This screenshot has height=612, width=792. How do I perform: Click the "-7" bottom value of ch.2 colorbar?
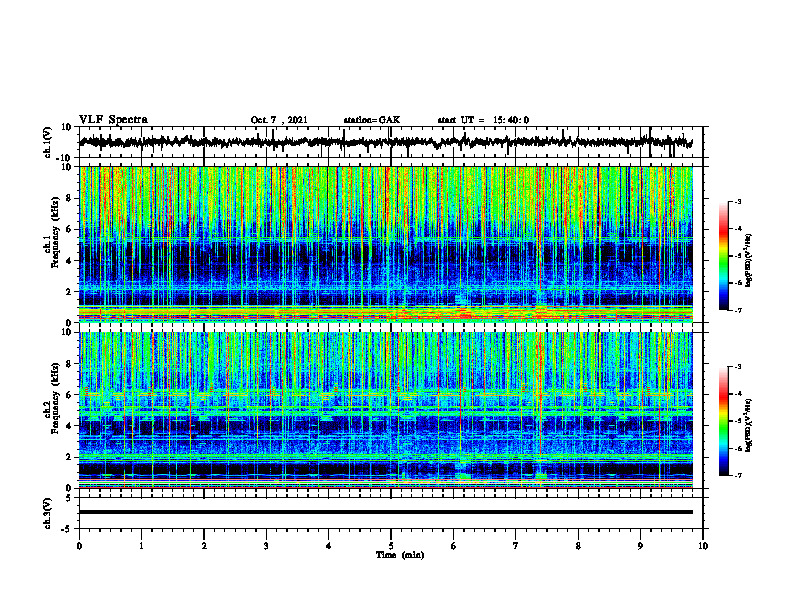point(737,475)
